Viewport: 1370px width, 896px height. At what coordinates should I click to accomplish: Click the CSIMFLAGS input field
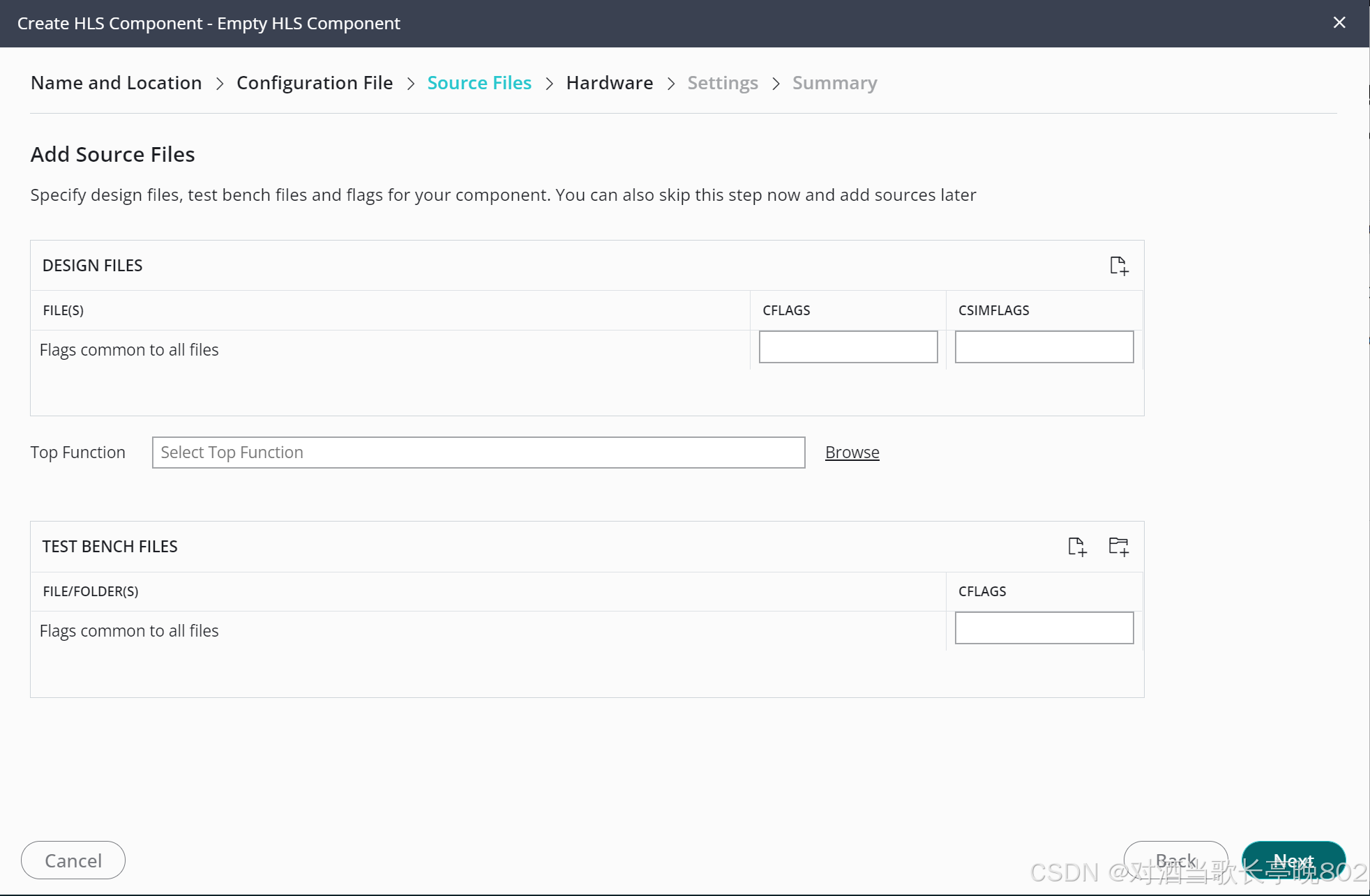(x=1044, y=347)
